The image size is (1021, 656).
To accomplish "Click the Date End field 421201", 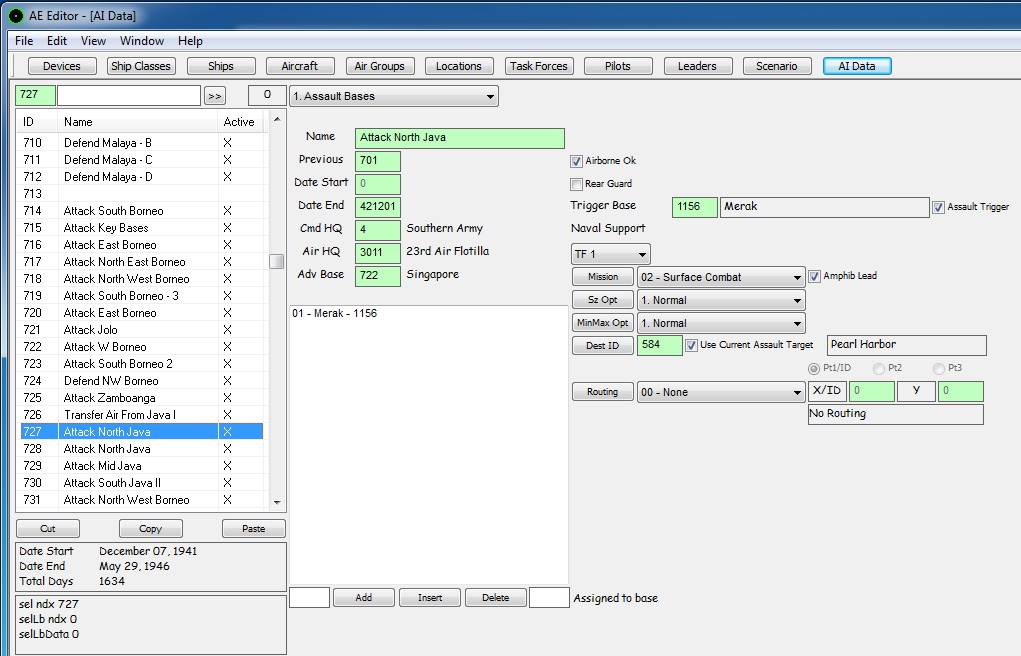I will 378,207.
